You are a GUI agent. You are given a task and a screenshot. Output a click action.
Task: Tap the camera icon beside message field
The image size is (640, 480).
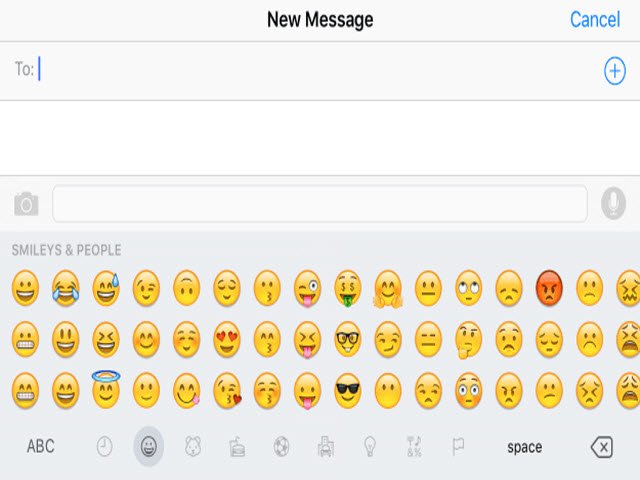(26, 204)
